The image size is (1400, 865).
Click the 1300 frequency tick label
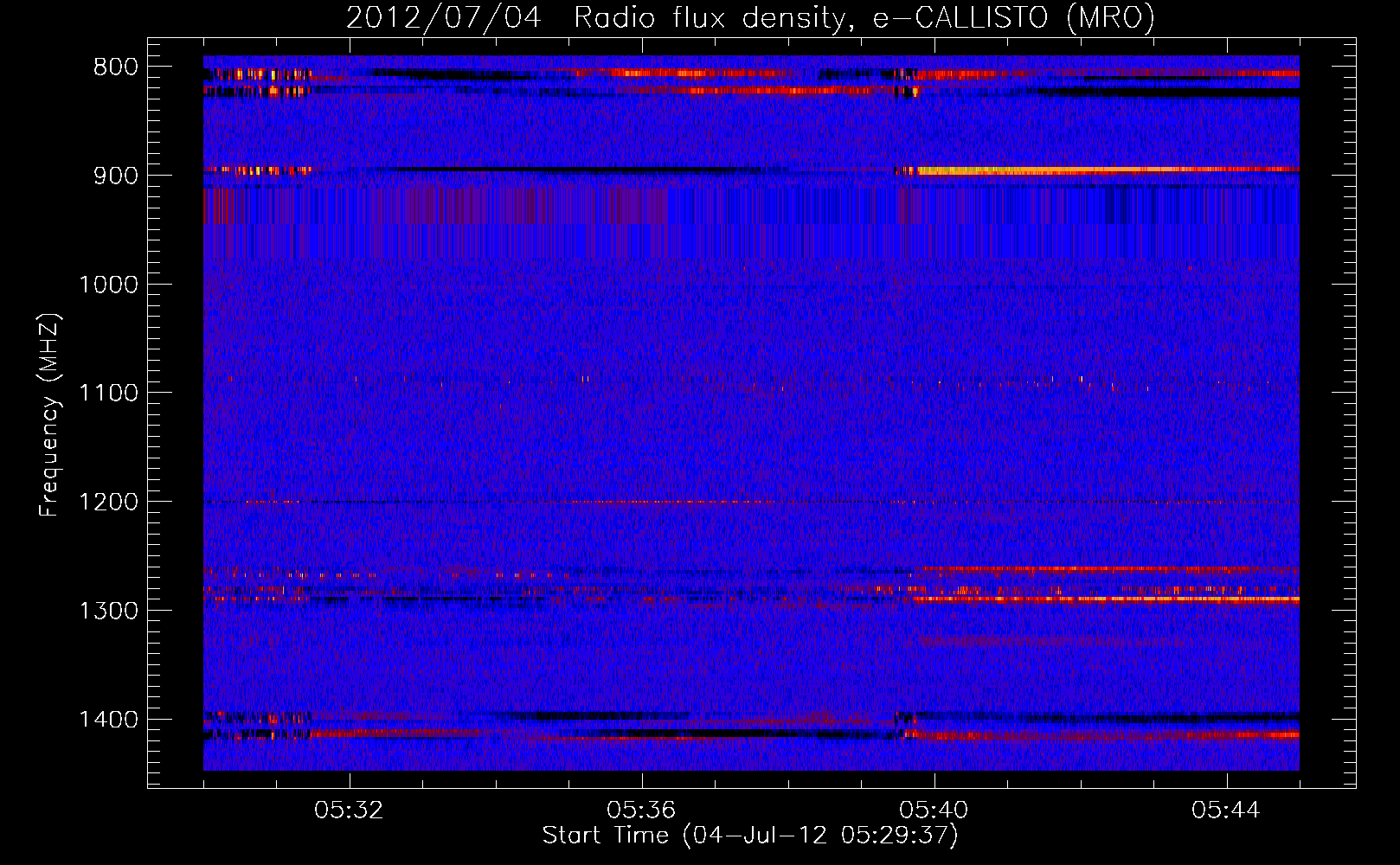pos(108,612)
